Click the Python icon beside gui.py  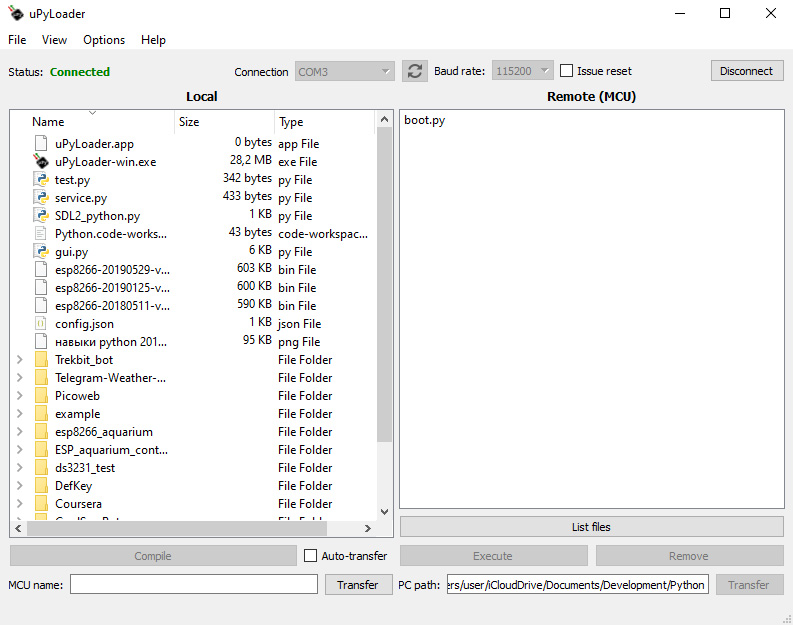pos(41,251)
